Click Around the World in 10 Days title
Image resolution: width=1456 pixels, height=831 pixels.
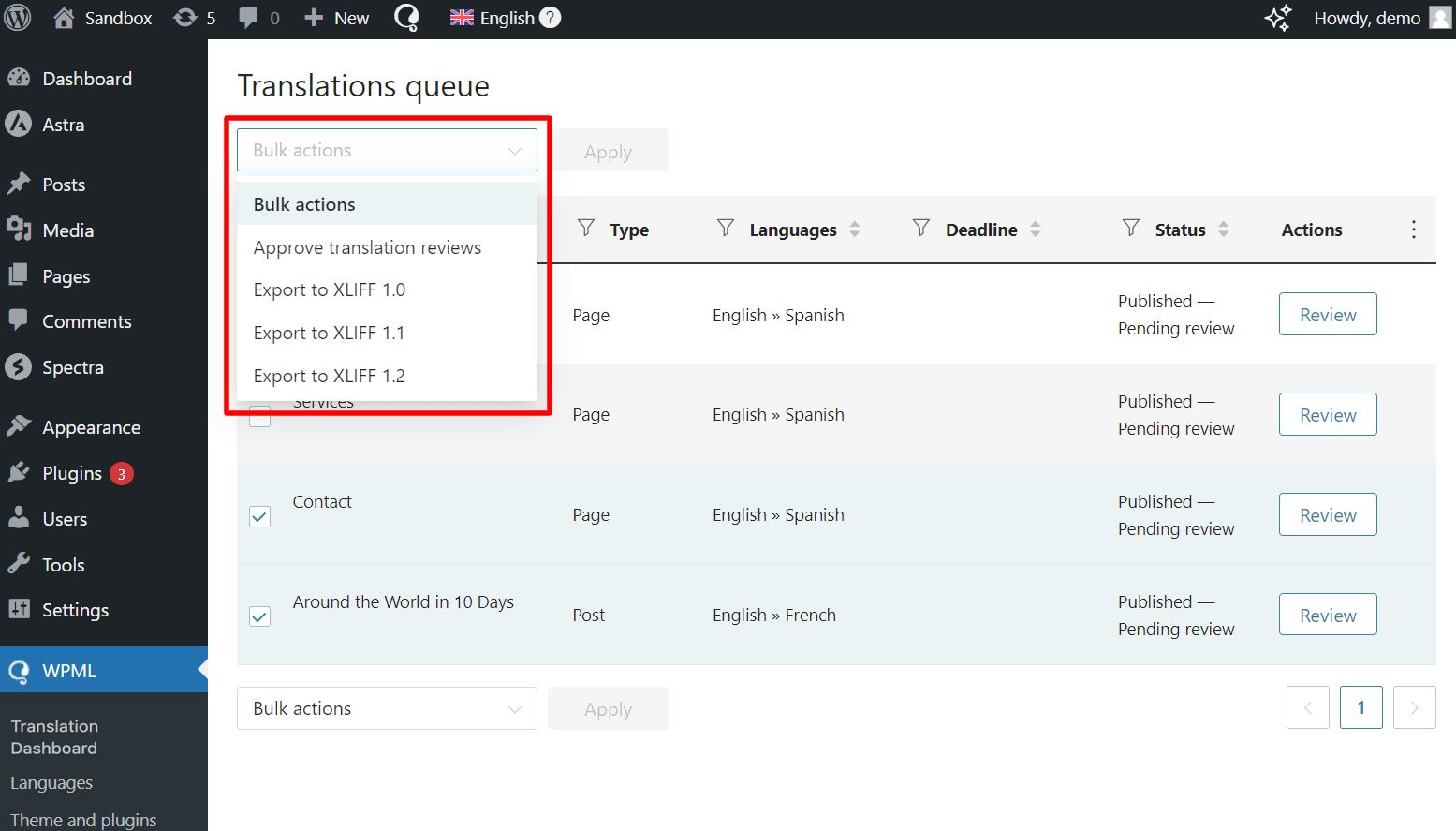(404, 602)
